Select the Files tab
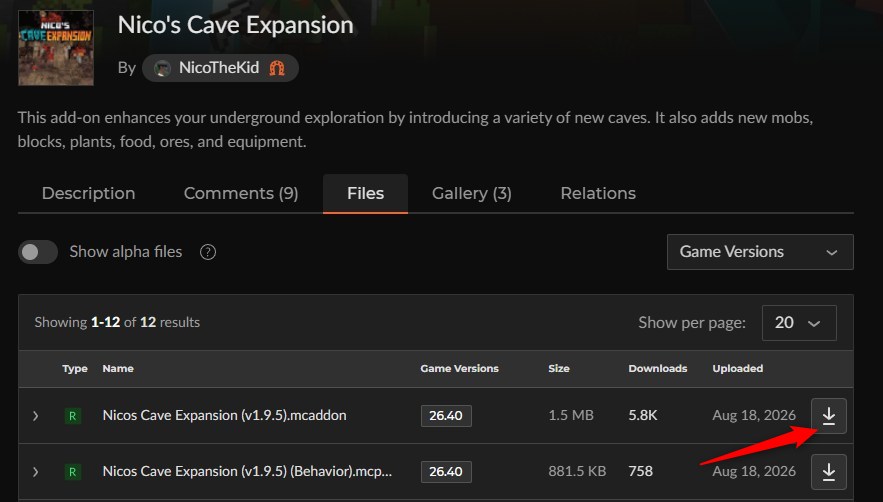Screen dimensions: 883x502 click(x=365, y=193)
